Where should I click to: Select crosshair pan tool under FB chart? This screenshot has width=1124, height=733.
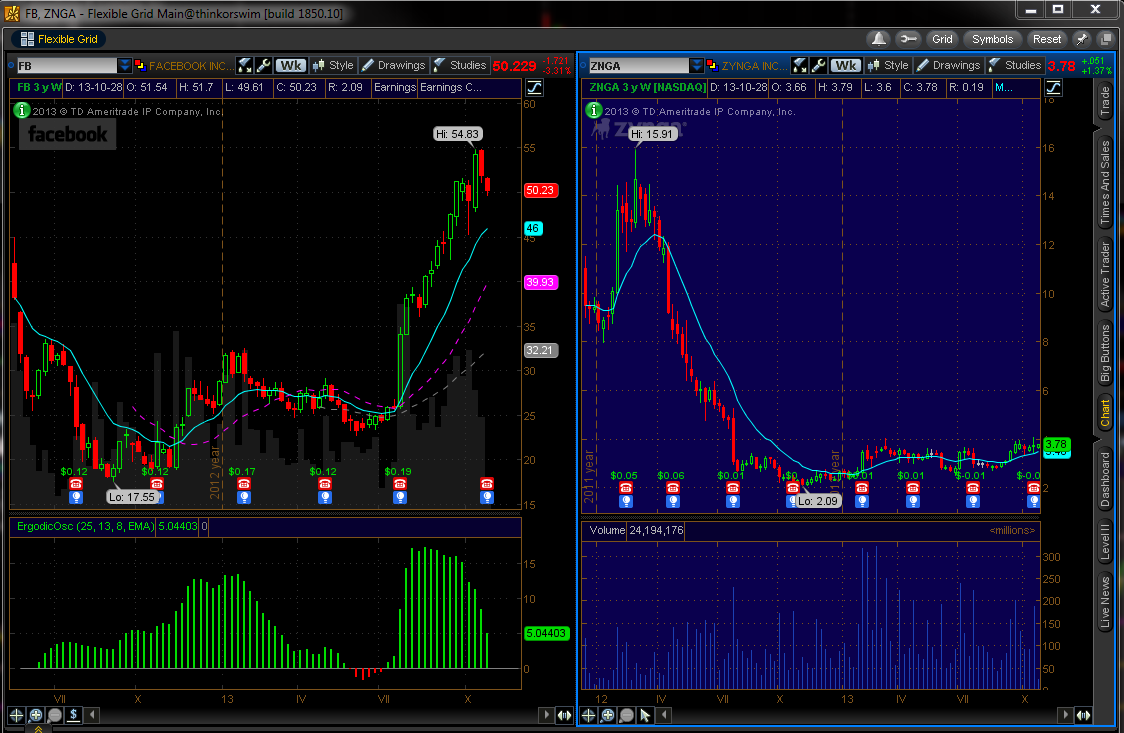(x=16, y=714)
